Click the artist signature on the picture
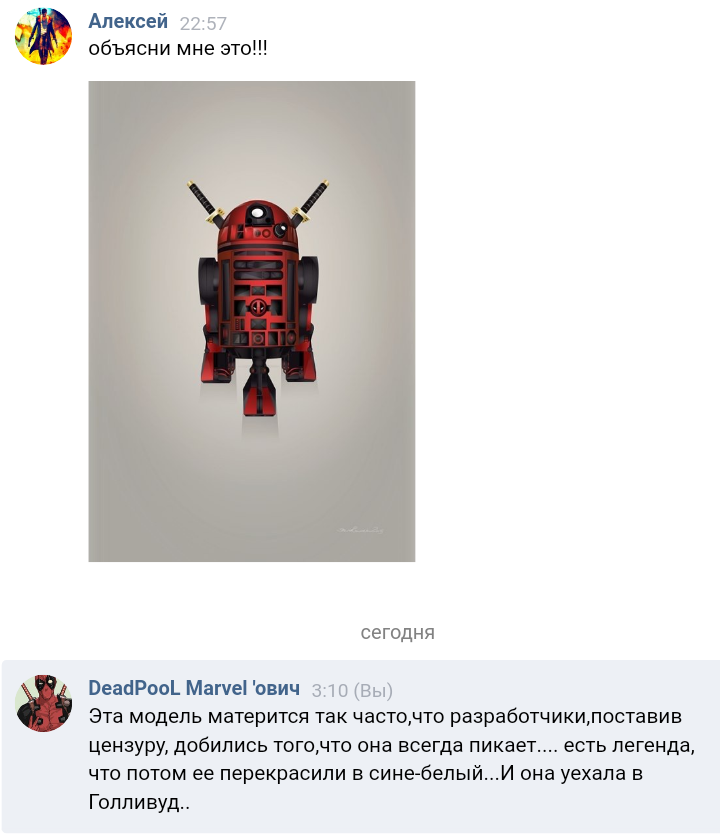 coord(361,530)
